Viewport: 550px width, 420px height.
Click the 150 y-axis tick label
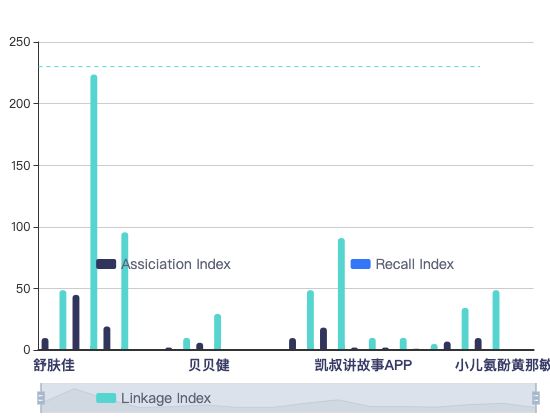pos(20,166)
